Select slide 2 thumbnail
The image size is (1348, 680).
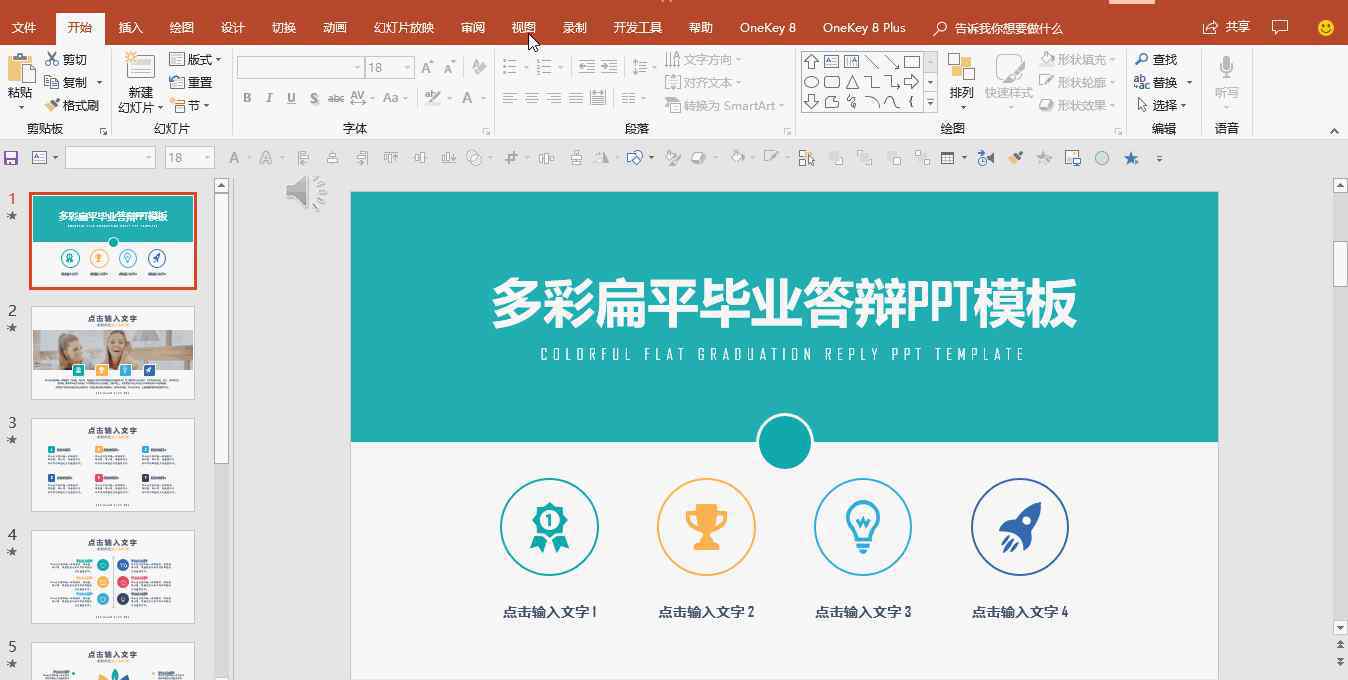coord(113,353)
